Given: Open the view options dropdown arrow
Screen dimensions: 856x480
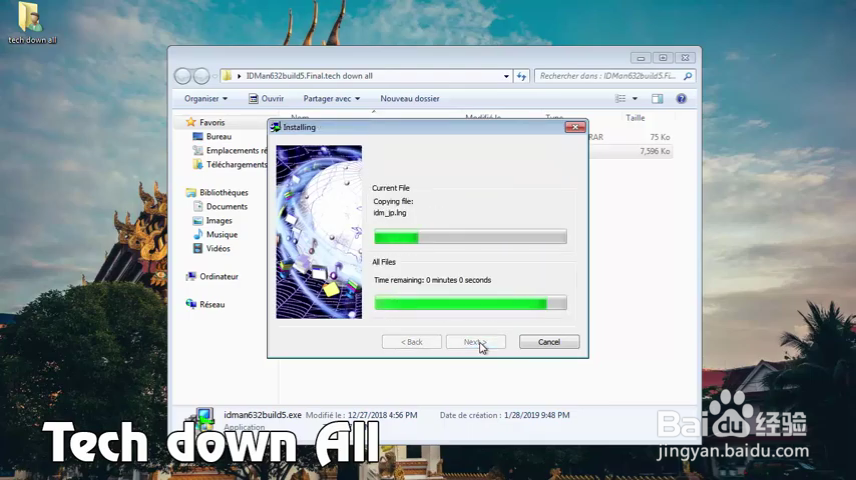Looking at the screenshot, I should [635, 99].
